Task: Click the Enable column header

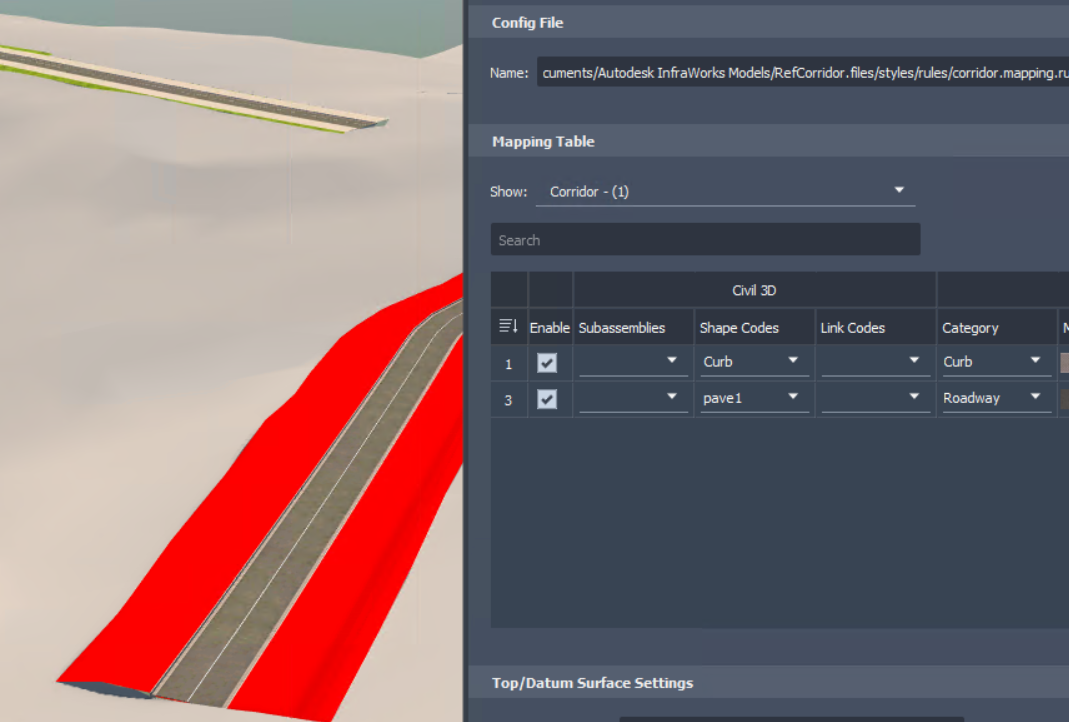Action: click(549, 328)
